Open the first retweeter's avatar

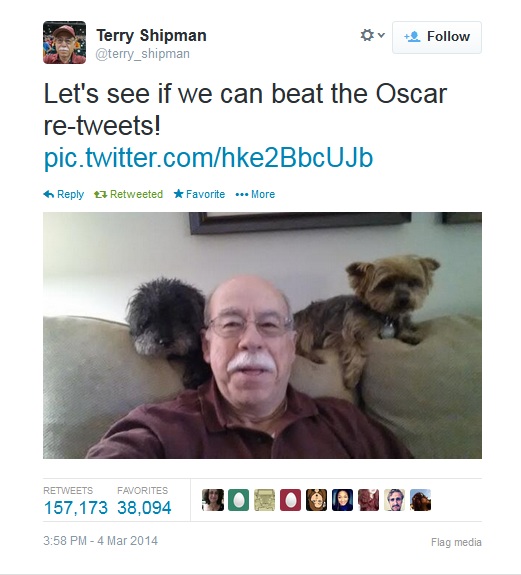pyautogui.click(x=213, y=500)
